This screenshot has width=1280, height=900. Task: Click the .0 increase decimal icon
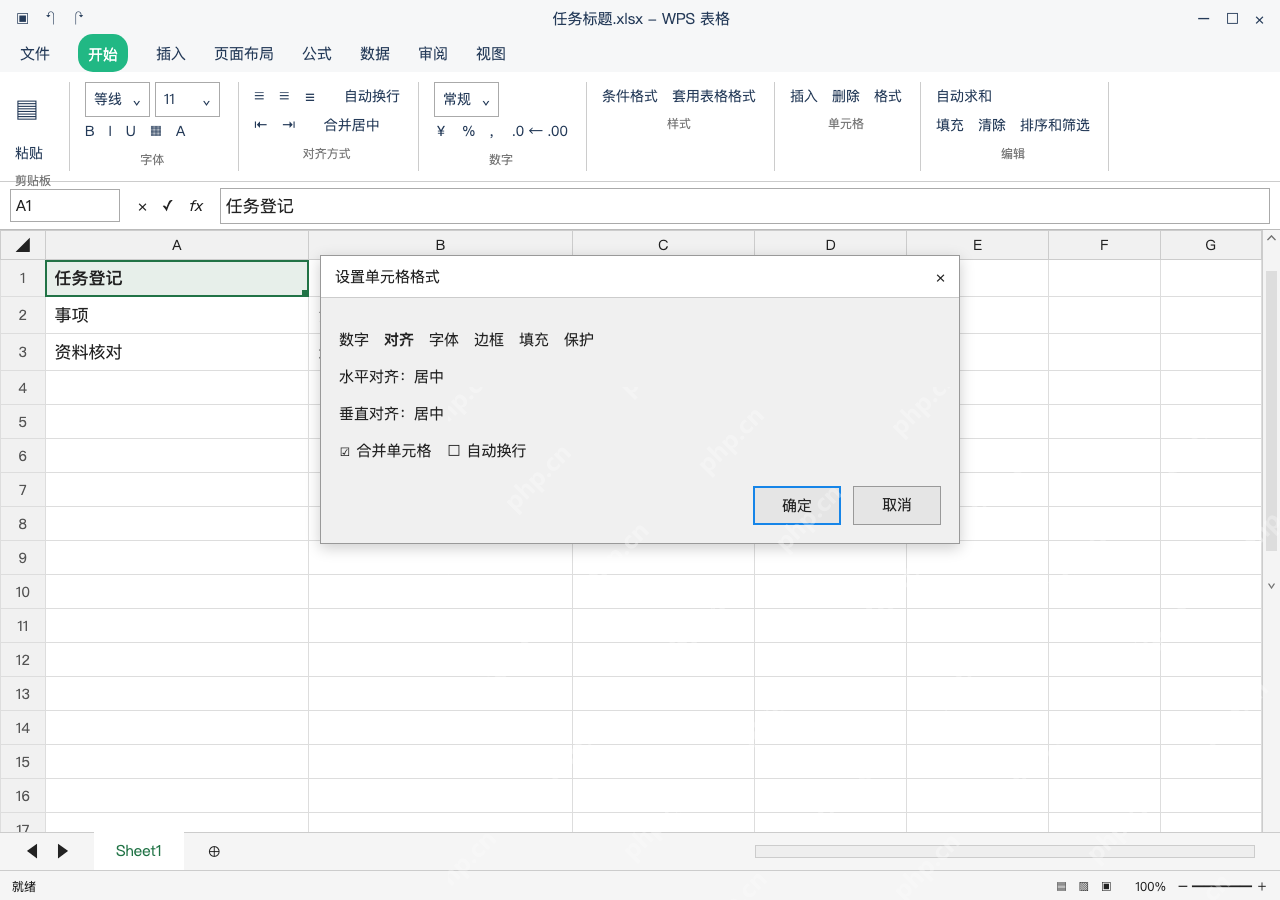pos(518,131)
